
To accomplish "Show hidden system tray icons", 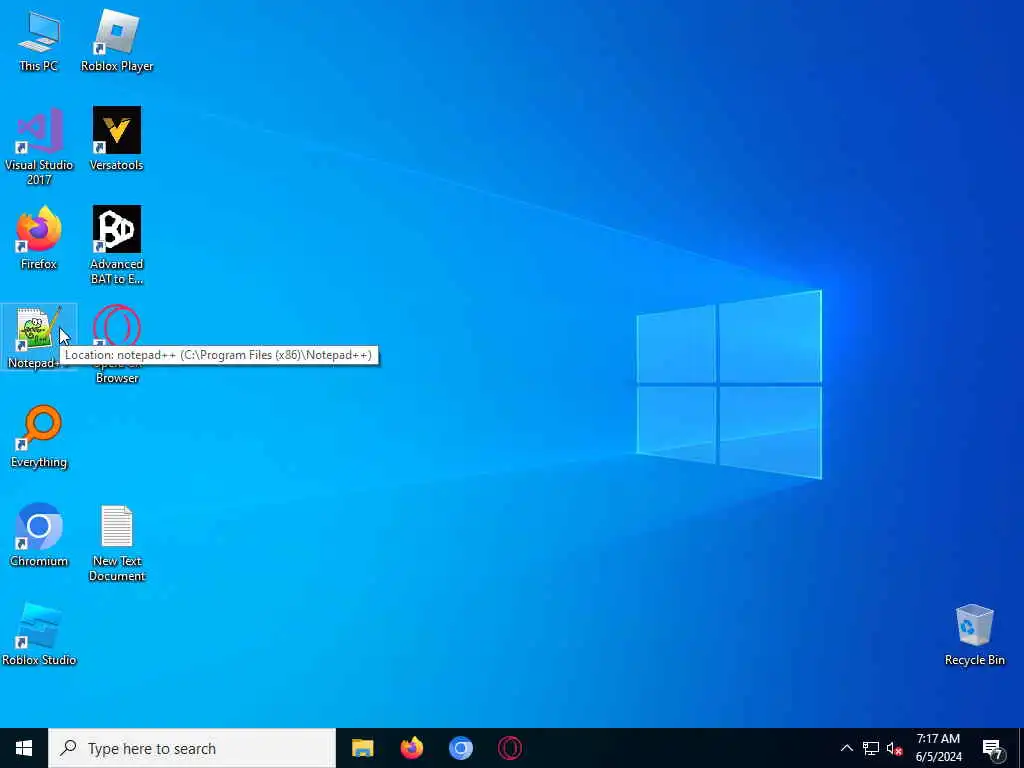I will tap(846, 748).
